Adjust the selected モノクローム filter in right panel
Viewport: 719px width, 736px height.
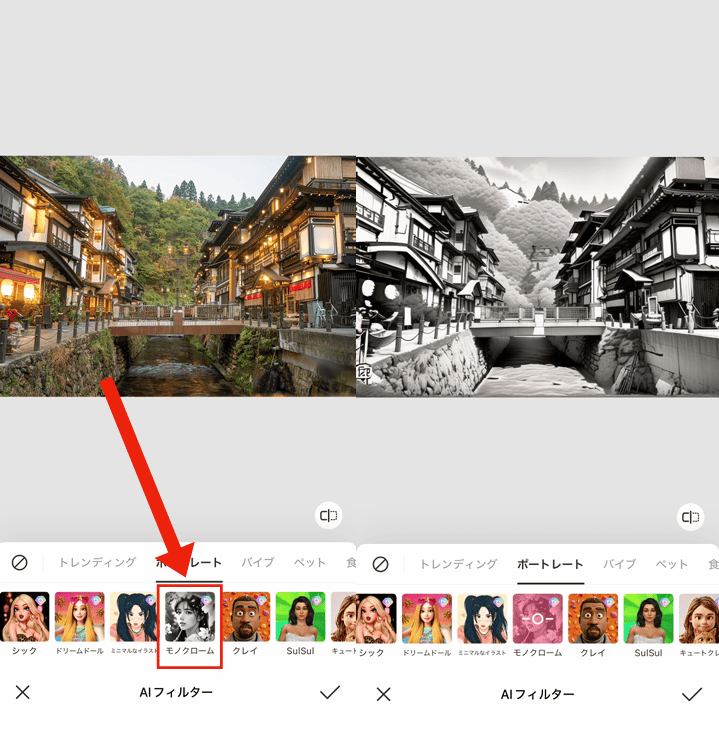[537, 618]
